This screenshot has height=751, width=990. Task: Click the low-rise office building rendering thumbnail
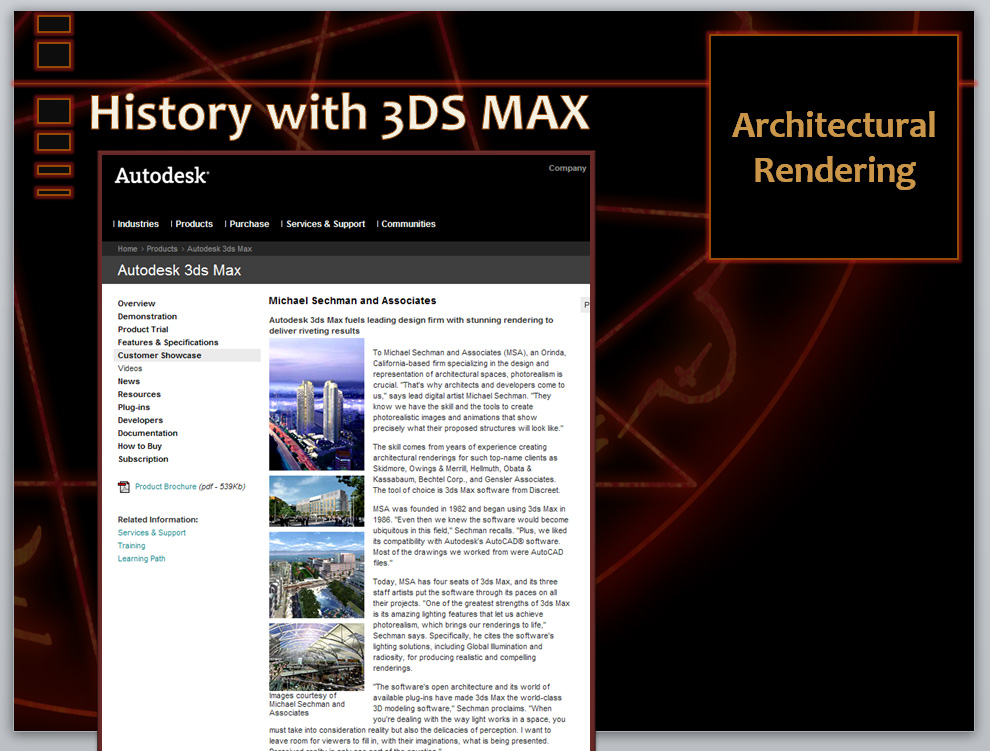[x=316, y=502]
